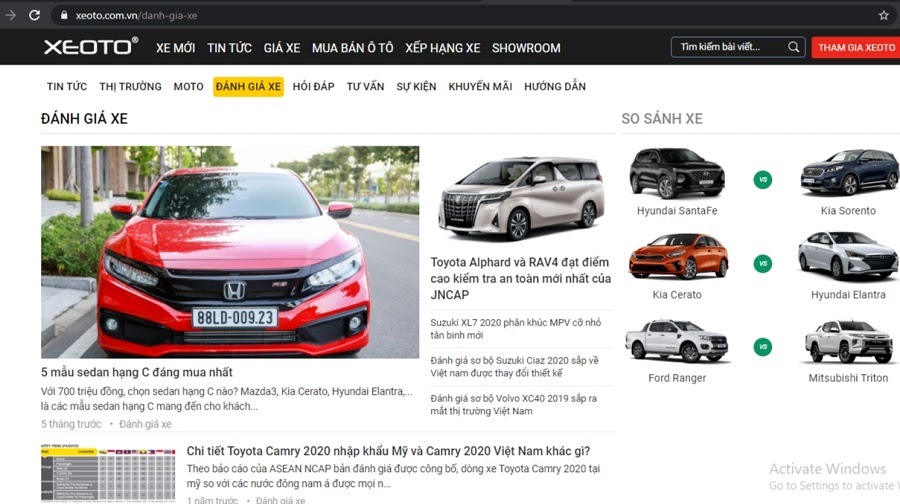Open the Volvo XC40 2019 article link
Image resolution: width=900 pixels, height=504 pixels.
pos(515,404)
